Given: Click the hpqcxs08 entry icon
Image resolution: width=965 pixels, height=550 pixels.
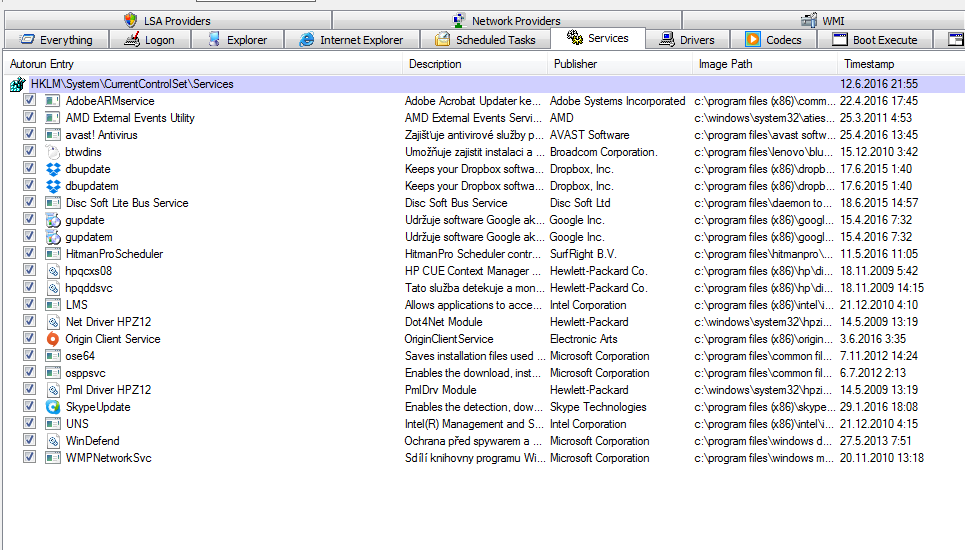Looking at the screenshot, I should tap(53, 271).
